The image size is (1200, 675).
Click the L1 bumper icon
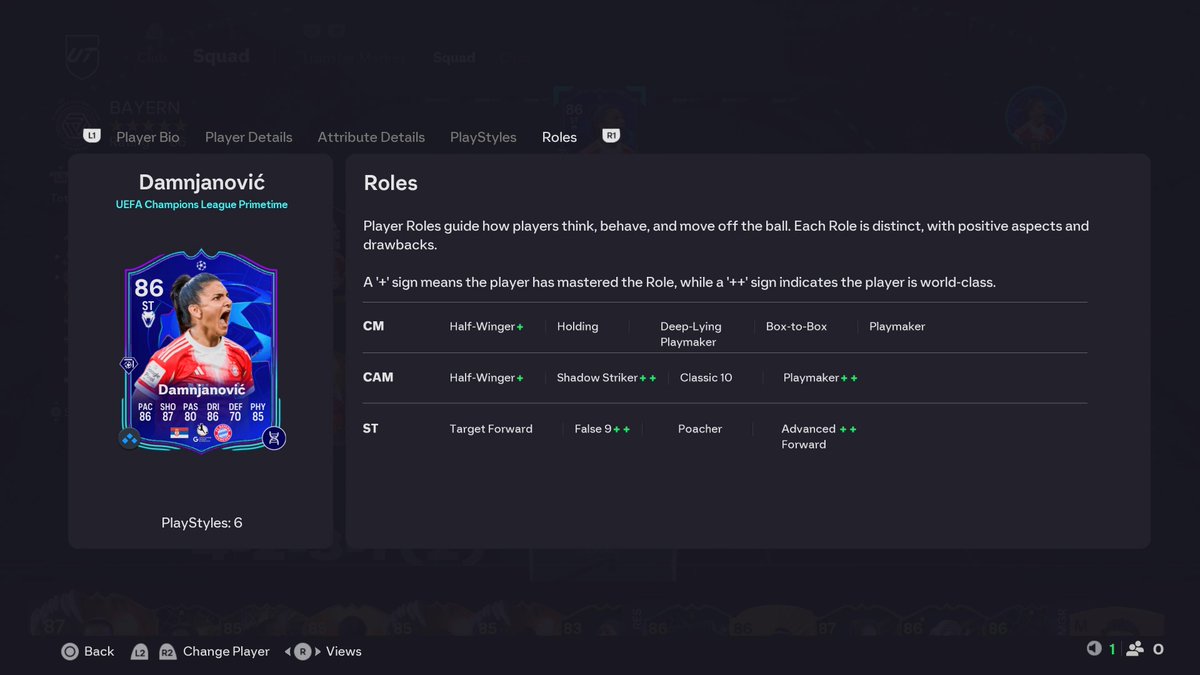[92, 136]
